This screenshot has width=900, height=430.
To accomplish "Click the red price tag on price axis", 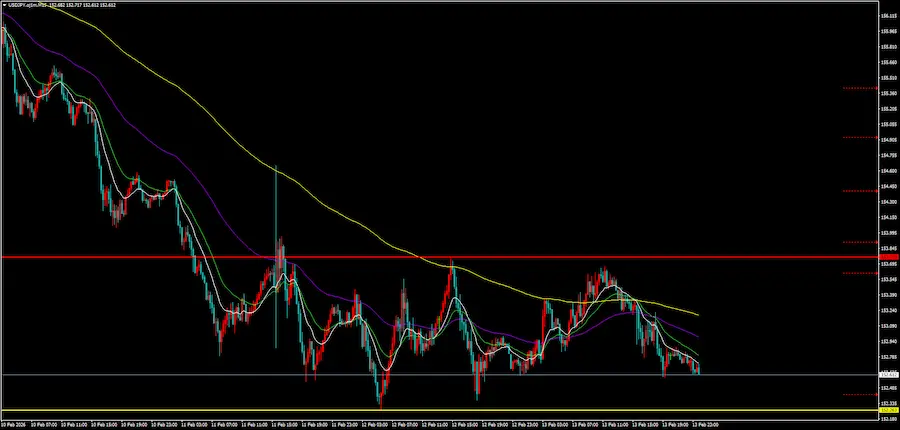I will point(886,257).
